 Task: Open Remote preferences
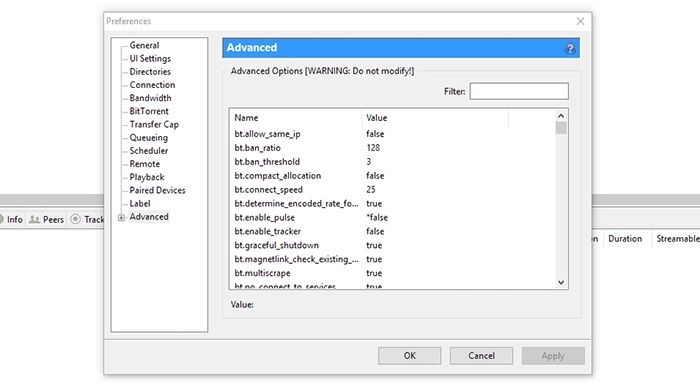tap(145, 164)
